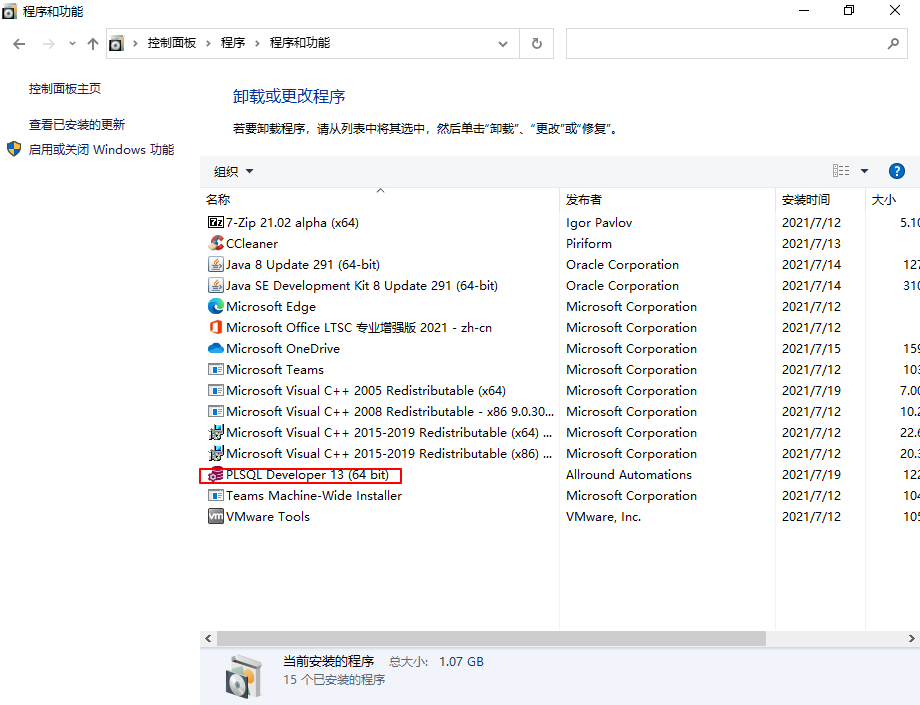The height and width of the screenshot is (705, 920).
Task: Click the scrollbar right arrow
Action: 911,638
